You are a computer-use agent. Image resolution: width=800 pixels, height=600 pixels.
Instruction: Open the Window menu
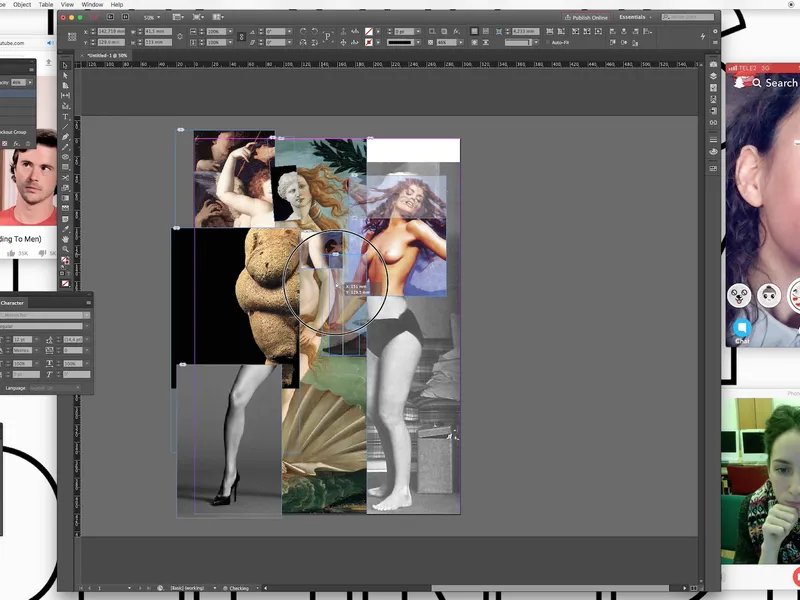(x=92, y=5)
